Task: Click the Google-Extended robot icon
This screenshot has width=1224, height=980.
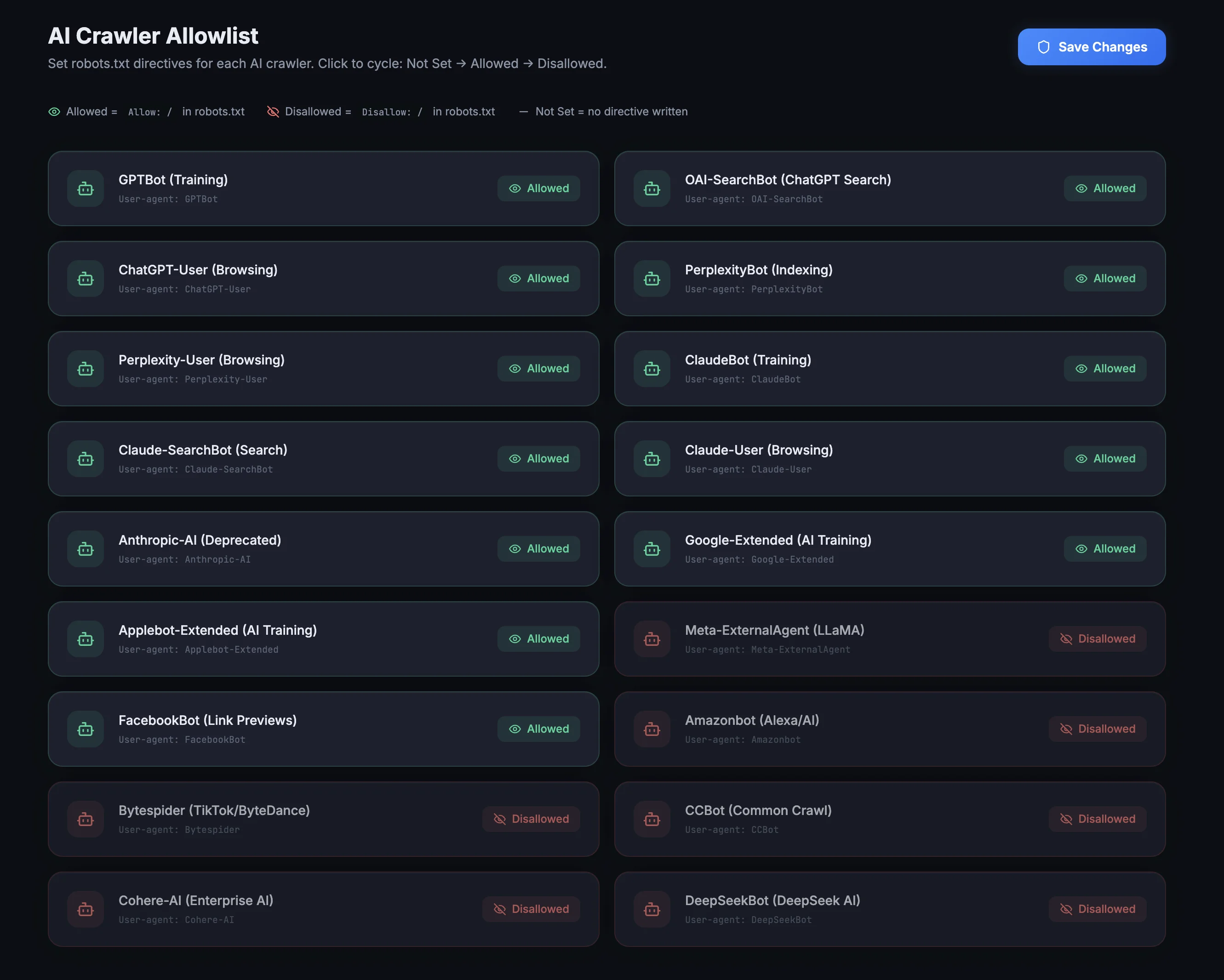Action: [651, 549]
